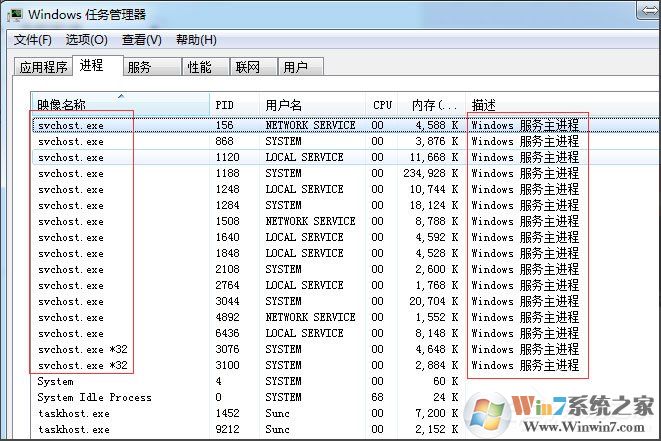Select svchost.exe process with PID 1848
This screenshot has width=661, height=441.
click(x=346, y=253)
